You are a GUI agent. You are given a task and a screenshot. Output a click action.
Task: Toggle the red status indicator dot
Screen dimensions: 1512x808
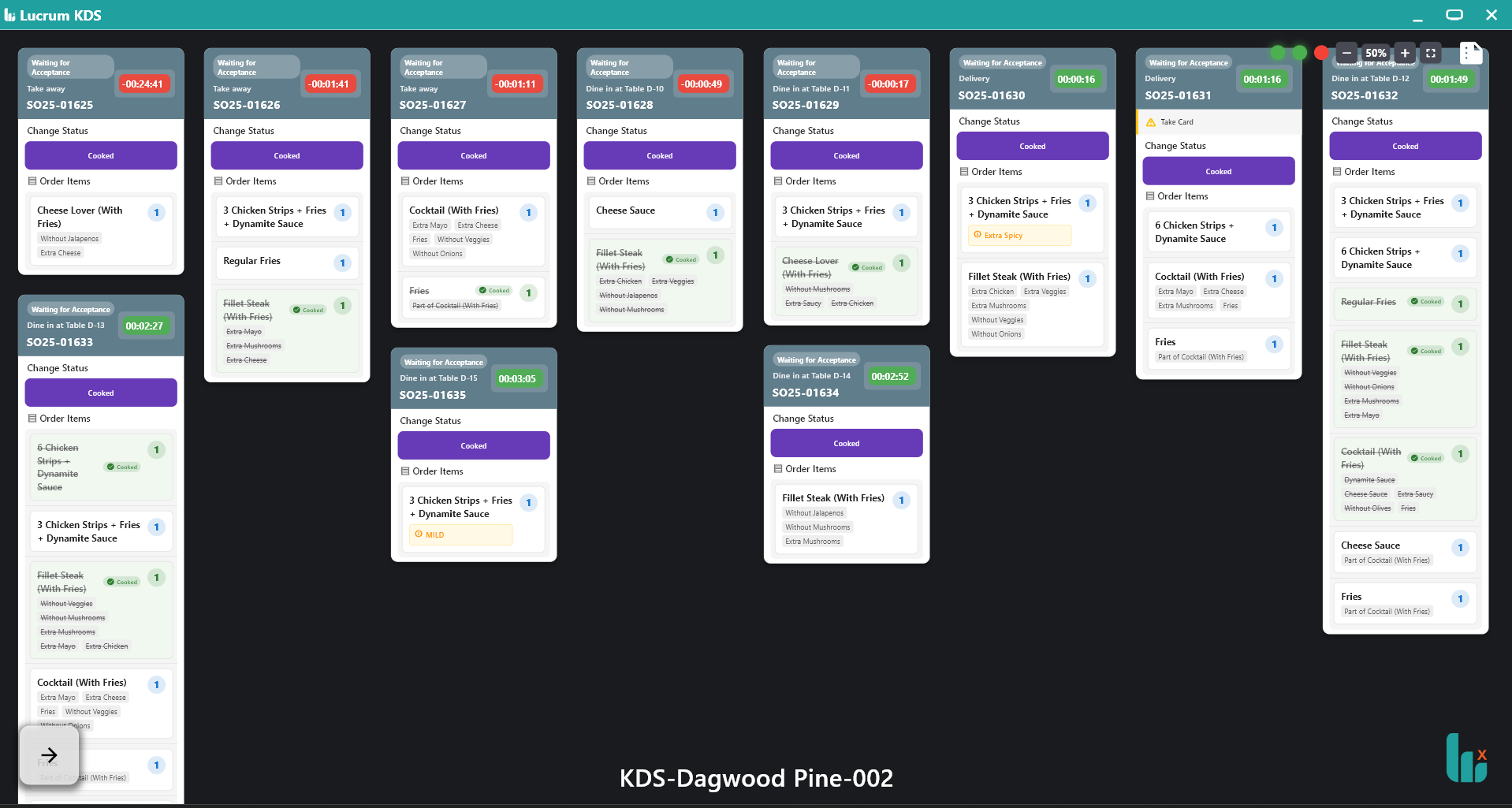point(1322,52)
